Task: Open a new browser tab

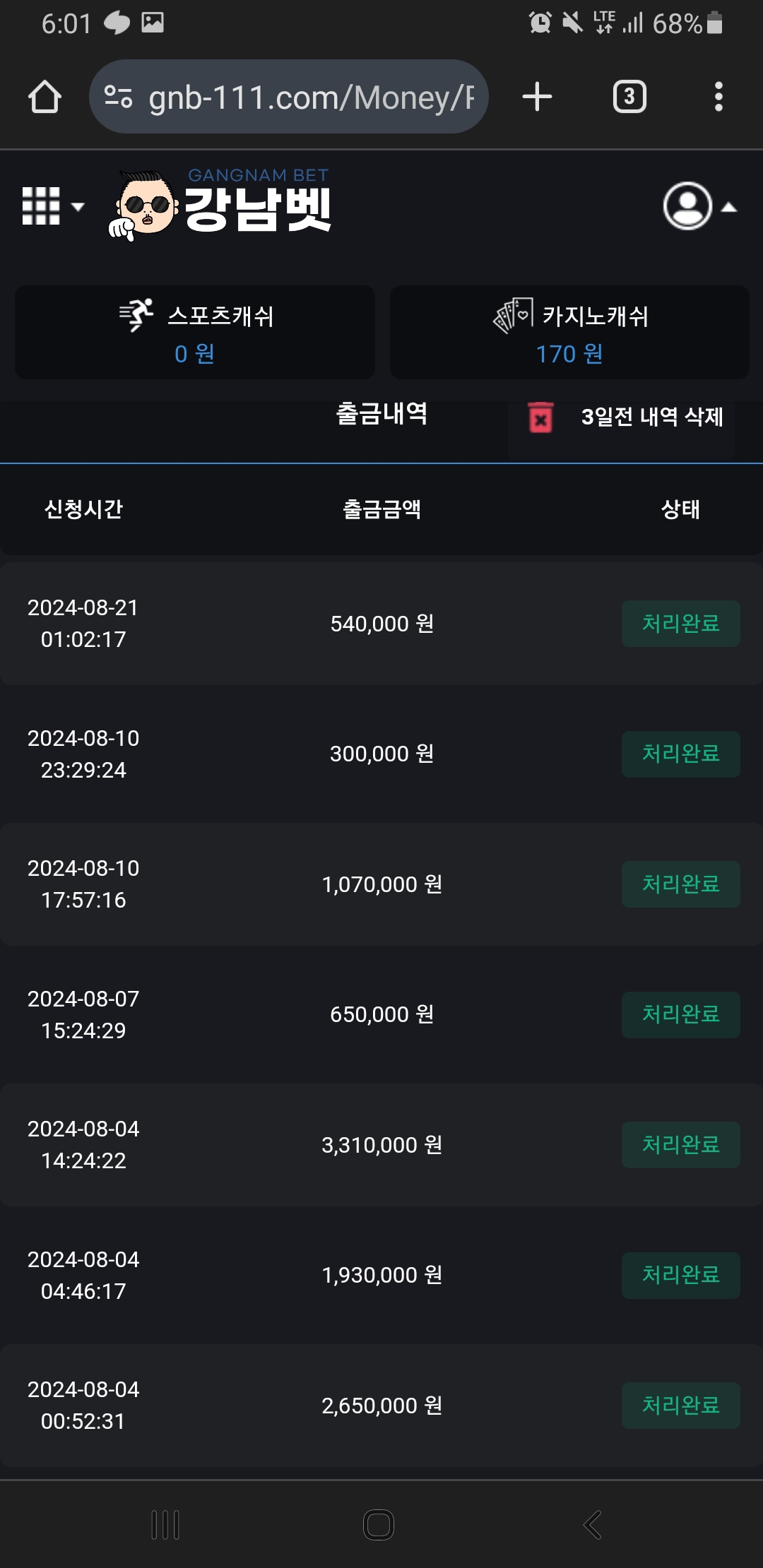Action: point(537,97)
